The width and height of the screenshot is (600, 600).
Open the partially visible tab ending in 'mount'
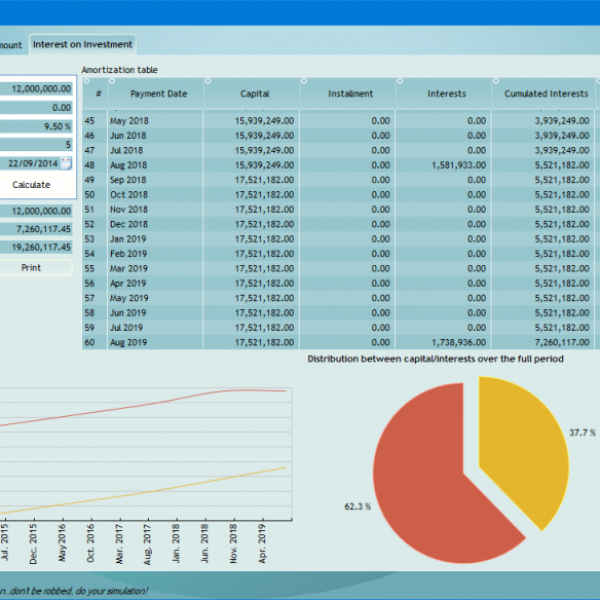tap(11, 44)
